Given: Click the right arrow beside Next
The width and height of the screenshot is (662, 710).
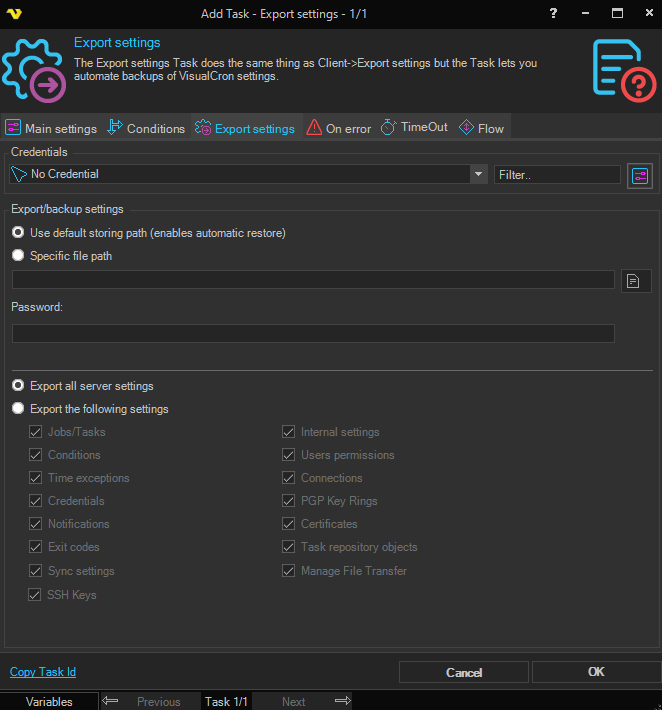Looking at the screenshot, I should (342, 701).
